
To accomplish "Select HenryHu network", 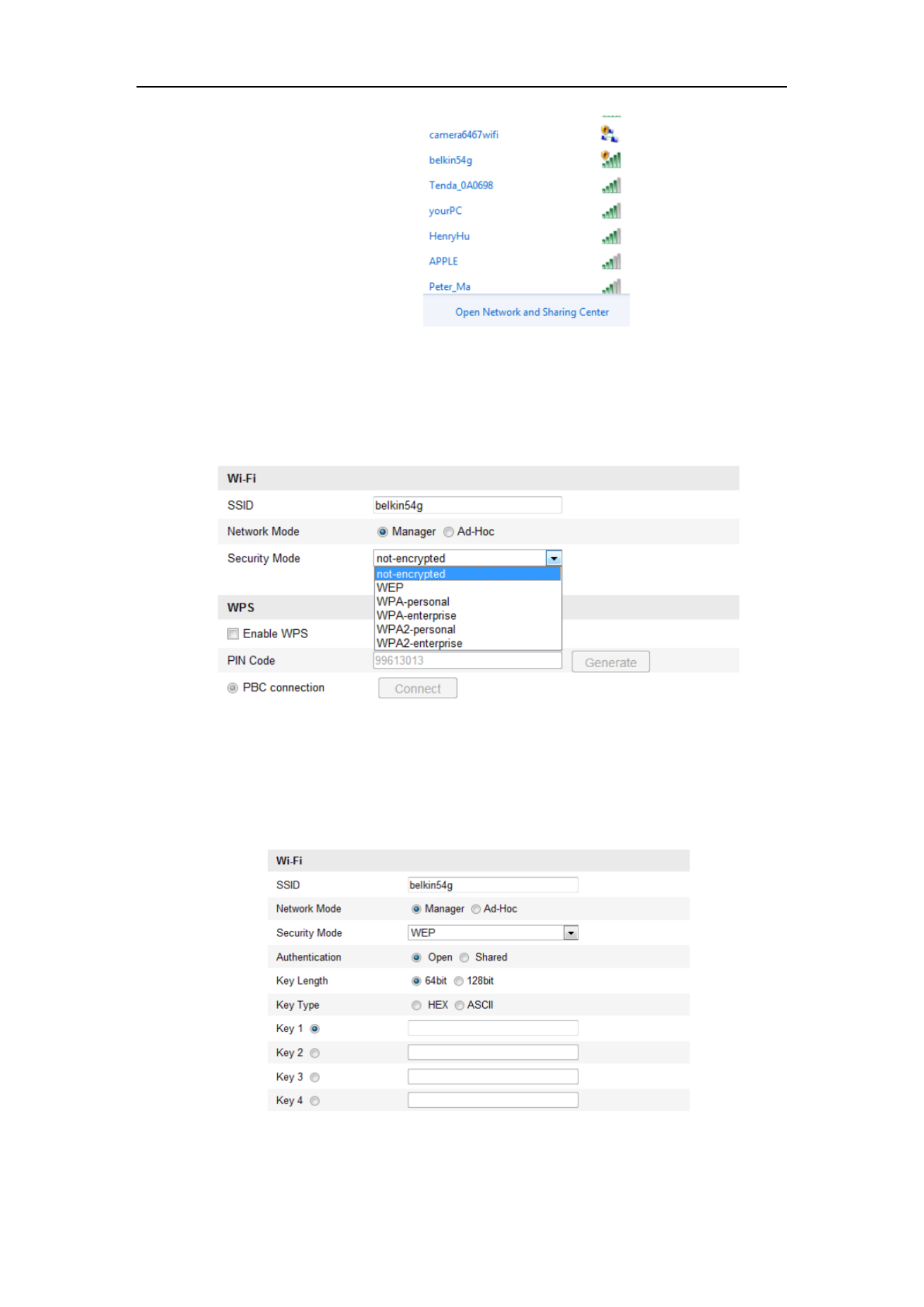I will (x=449, y=236).
